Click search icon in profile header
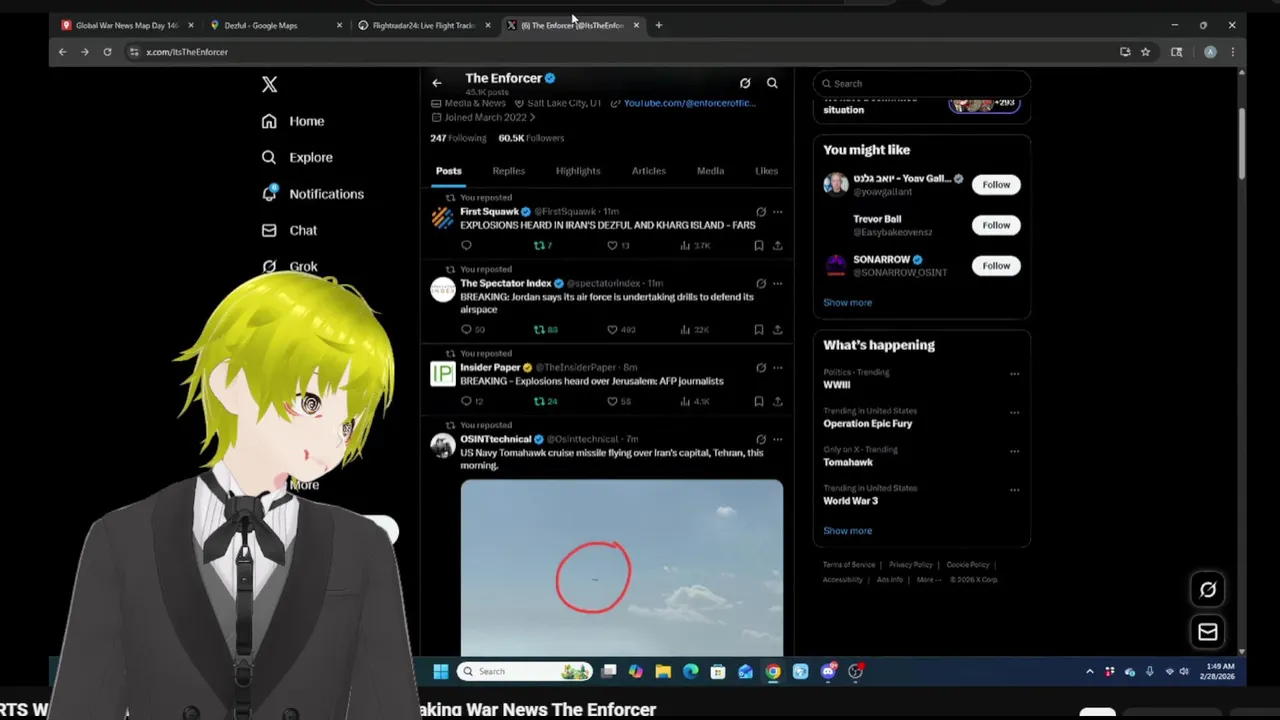Screen dimensions: 1280x720 [x=772, y=83]
